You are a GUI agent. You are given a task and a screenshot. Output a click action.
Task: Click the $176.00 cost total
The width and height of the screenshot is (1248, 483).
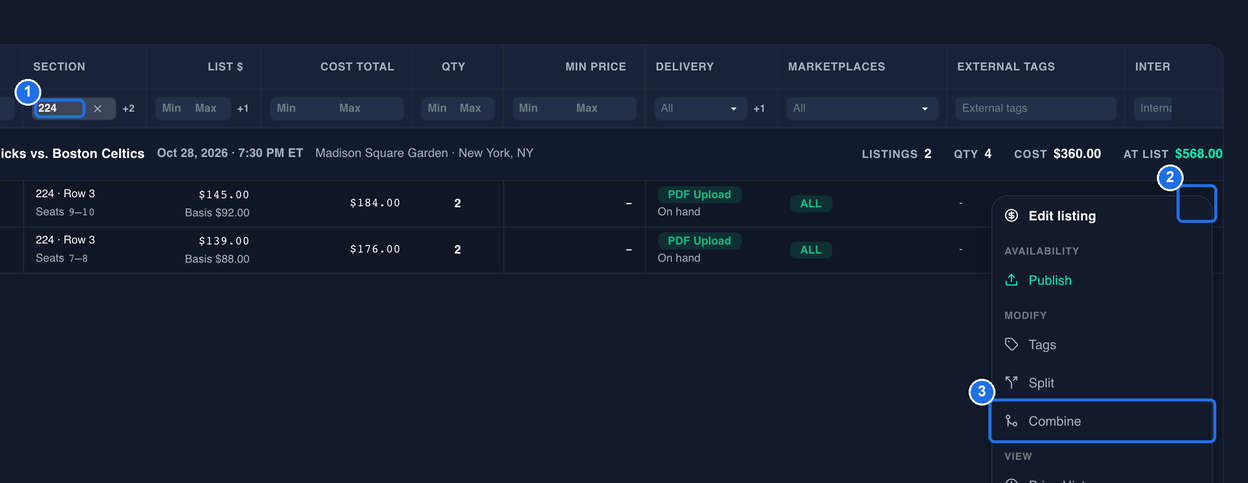[375, 249]
